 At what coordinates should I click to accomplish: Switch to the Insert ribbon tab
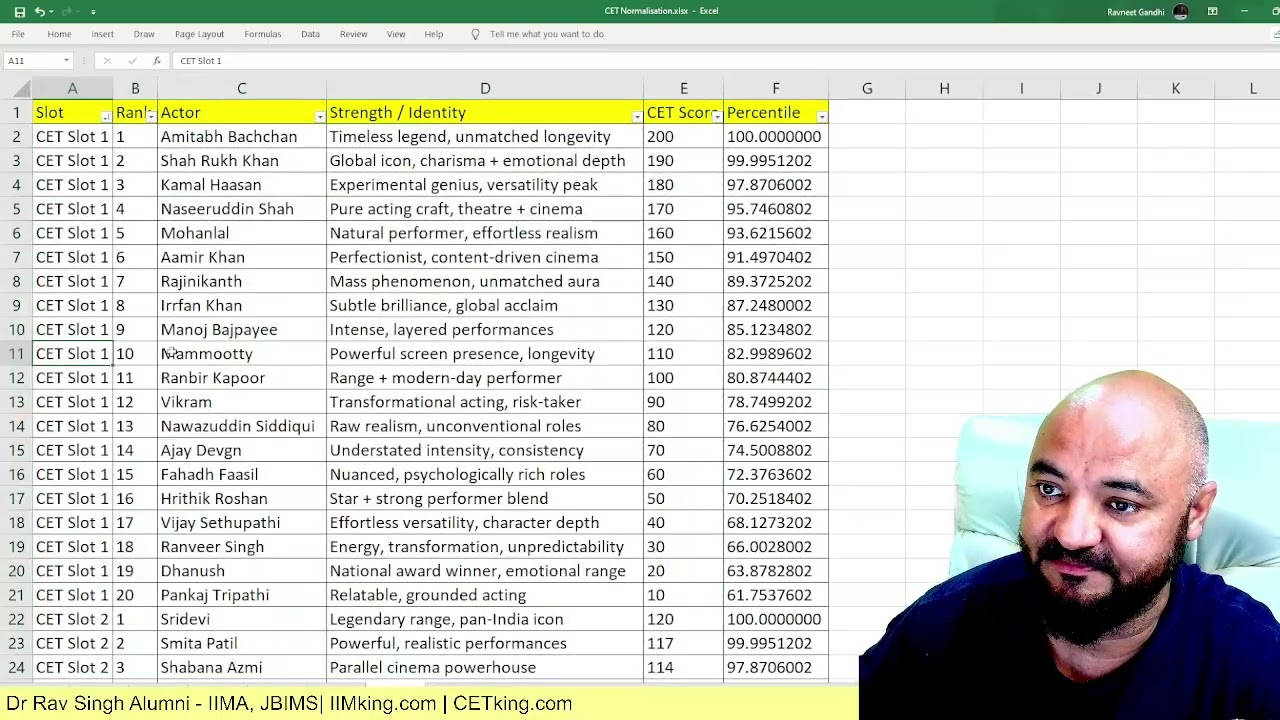click(102, 34)
